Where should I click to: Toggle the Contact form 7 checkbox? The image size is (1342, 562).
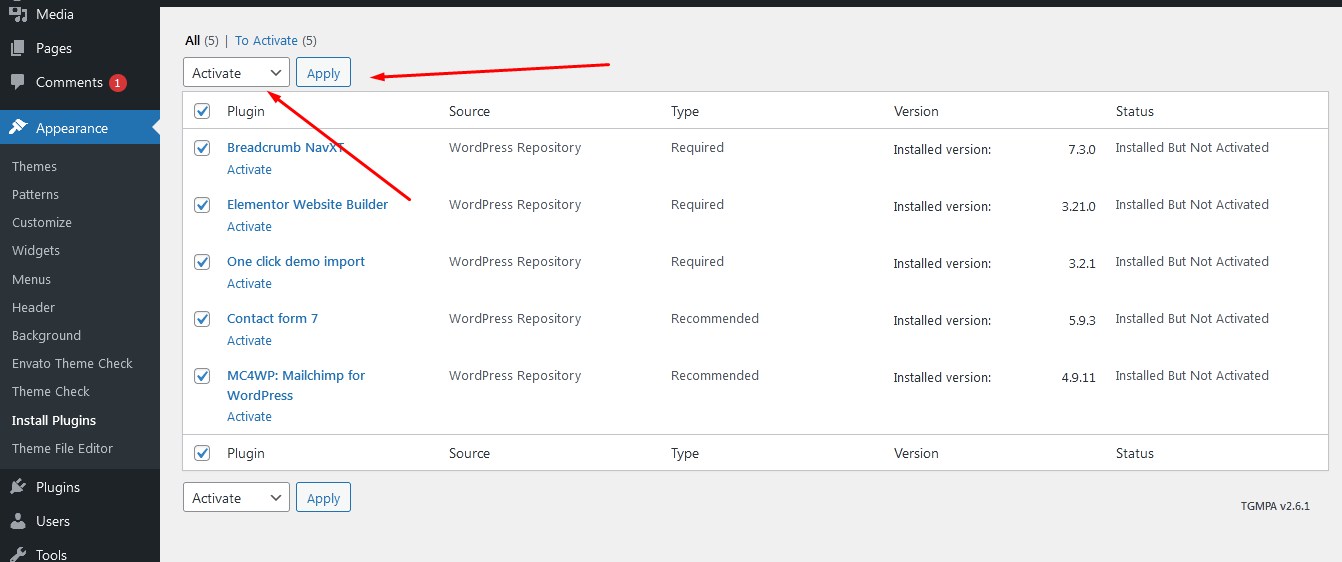202,319
